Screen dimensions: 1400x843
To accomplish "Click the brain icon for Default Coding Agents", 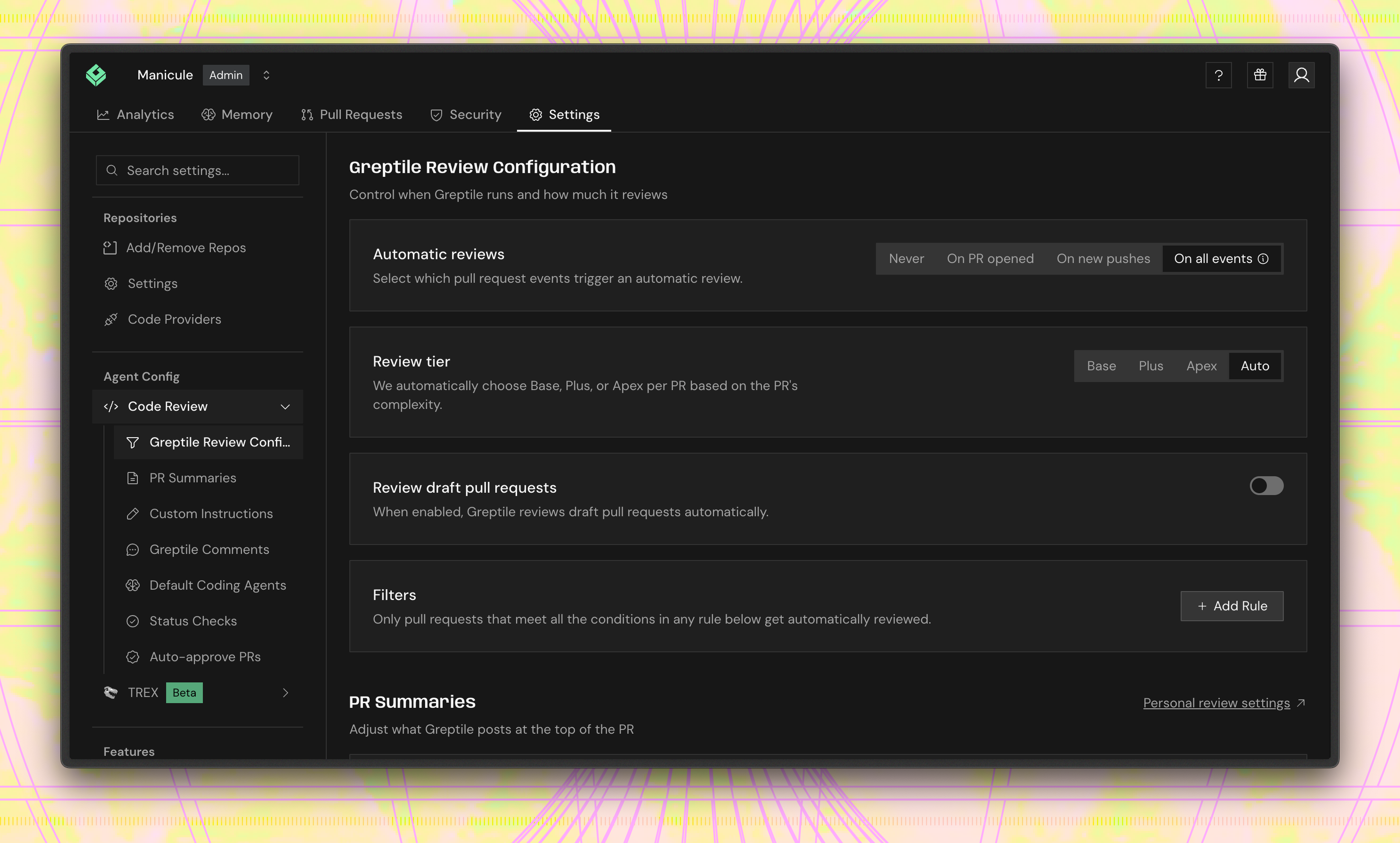I will tap(132, 585).
